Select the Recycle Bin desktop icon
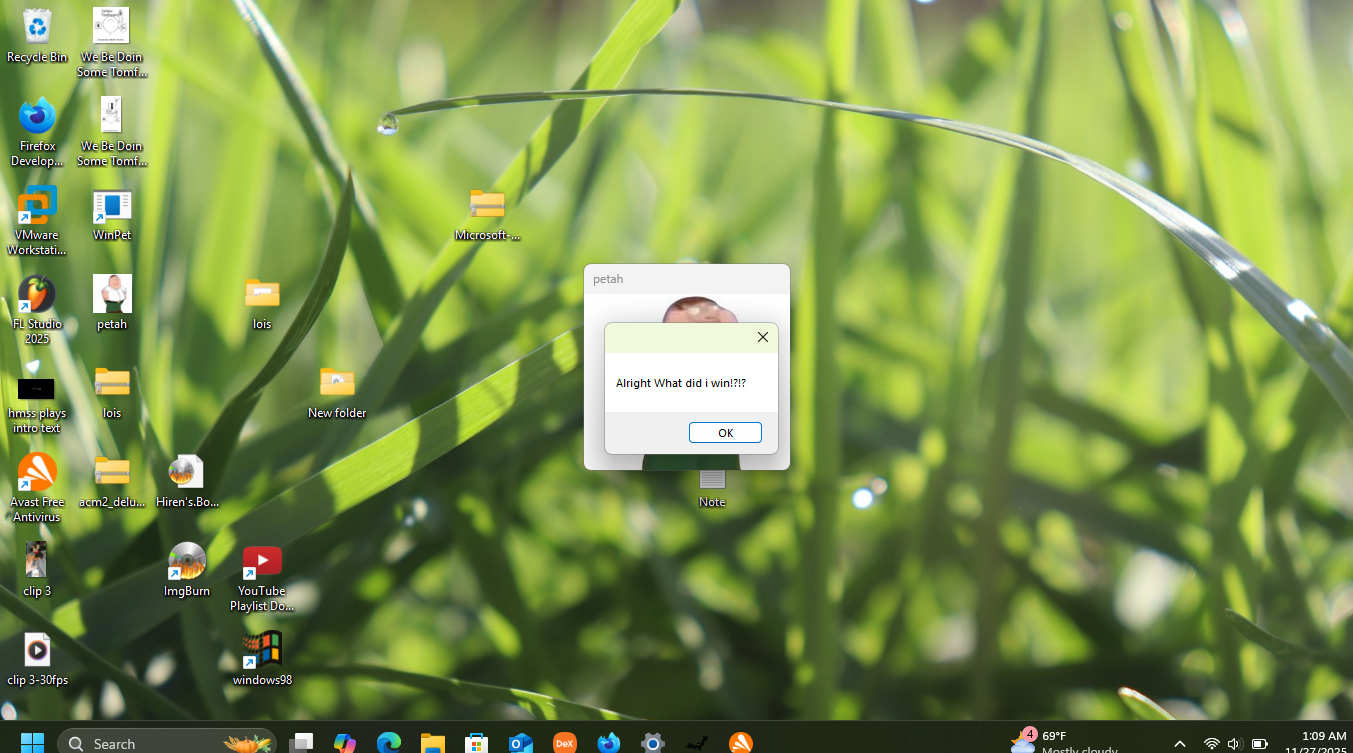This screenshot has height=753, width=1353. pyautogui.click(x=37, y=36)
